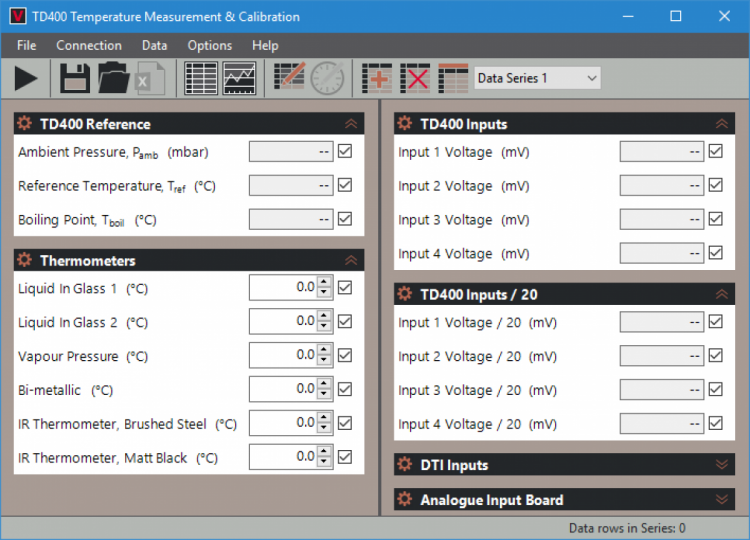Click the application logo icon in title bar
The height and width of the screenshot is (540, 750).
click(18, 16)
